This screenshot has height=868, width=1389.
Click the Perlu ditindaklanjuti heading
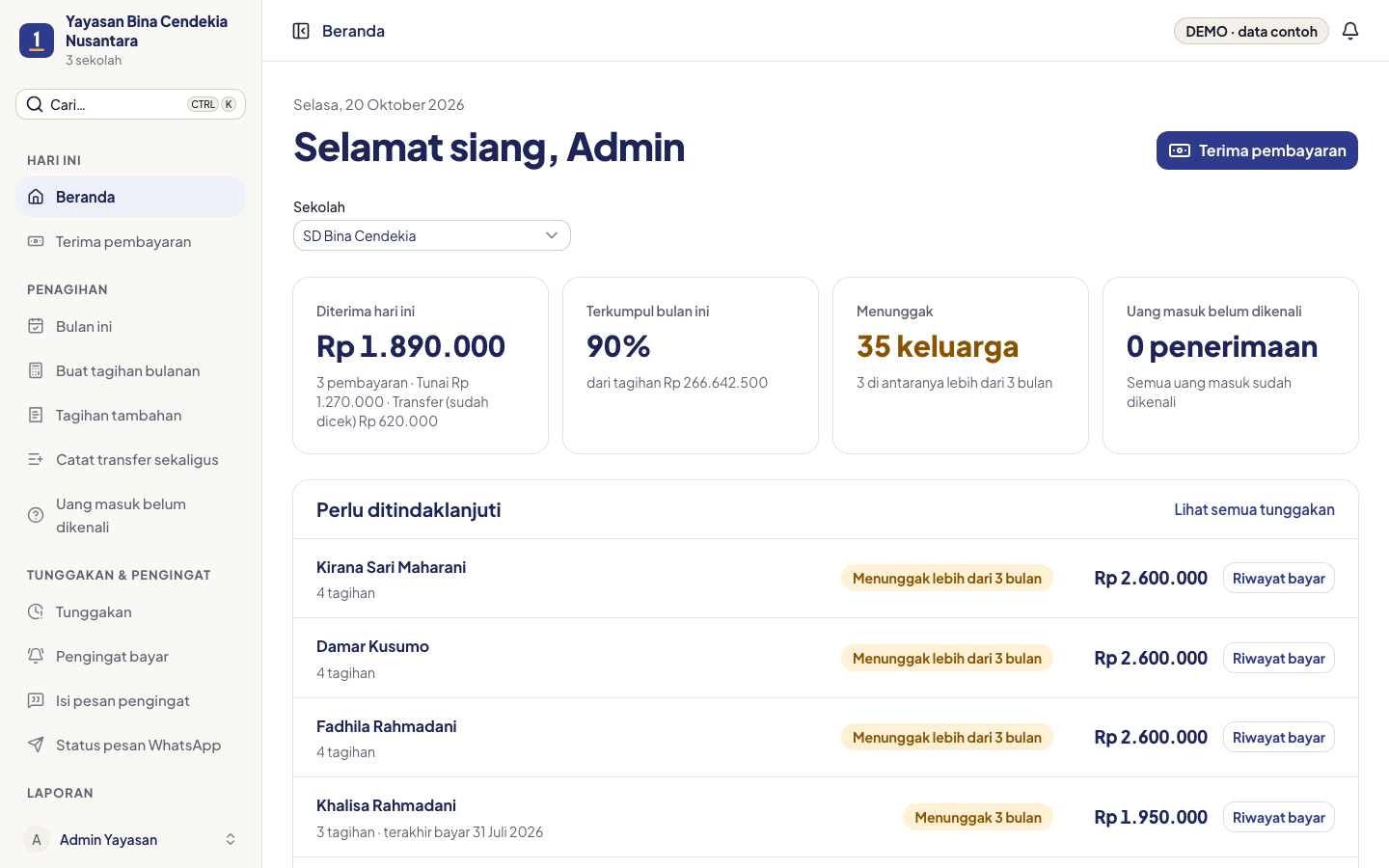408,509
